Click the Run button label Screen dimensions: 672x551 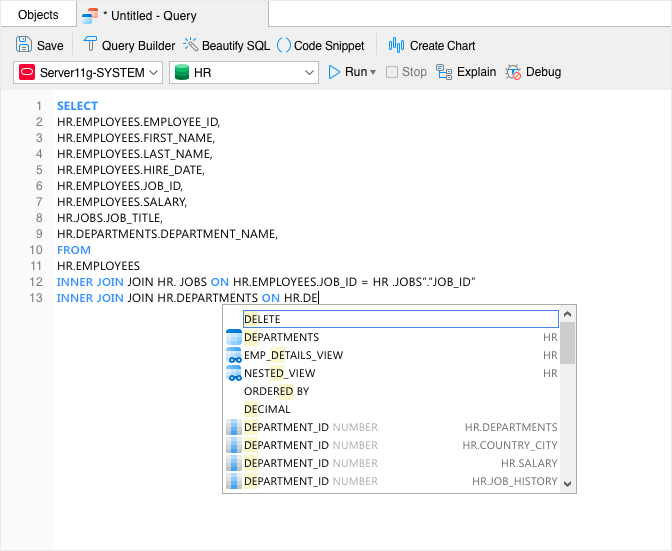(356, 72)
